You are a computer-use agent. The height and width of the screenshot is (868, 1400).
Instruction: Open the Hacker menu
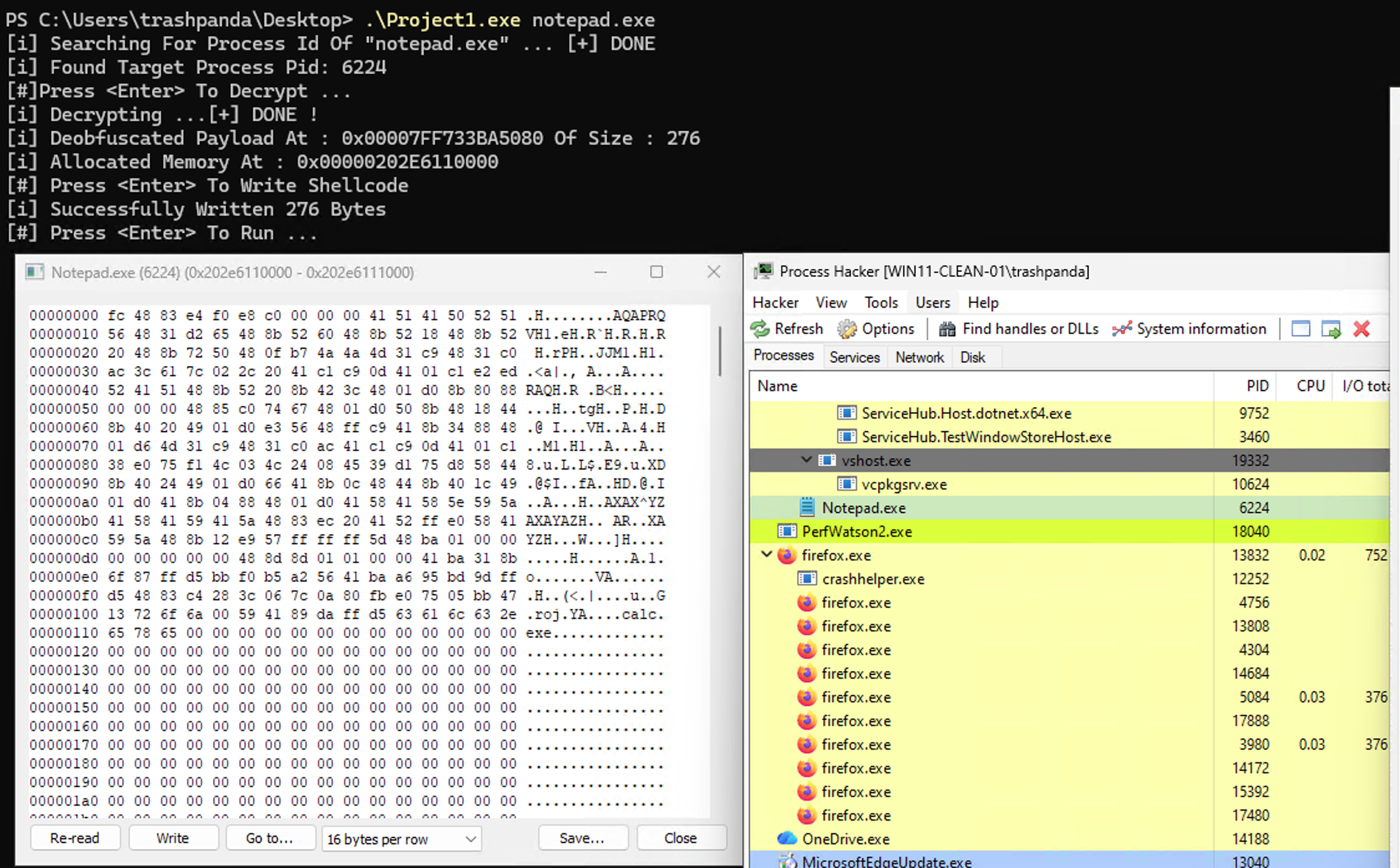[775, 303]
